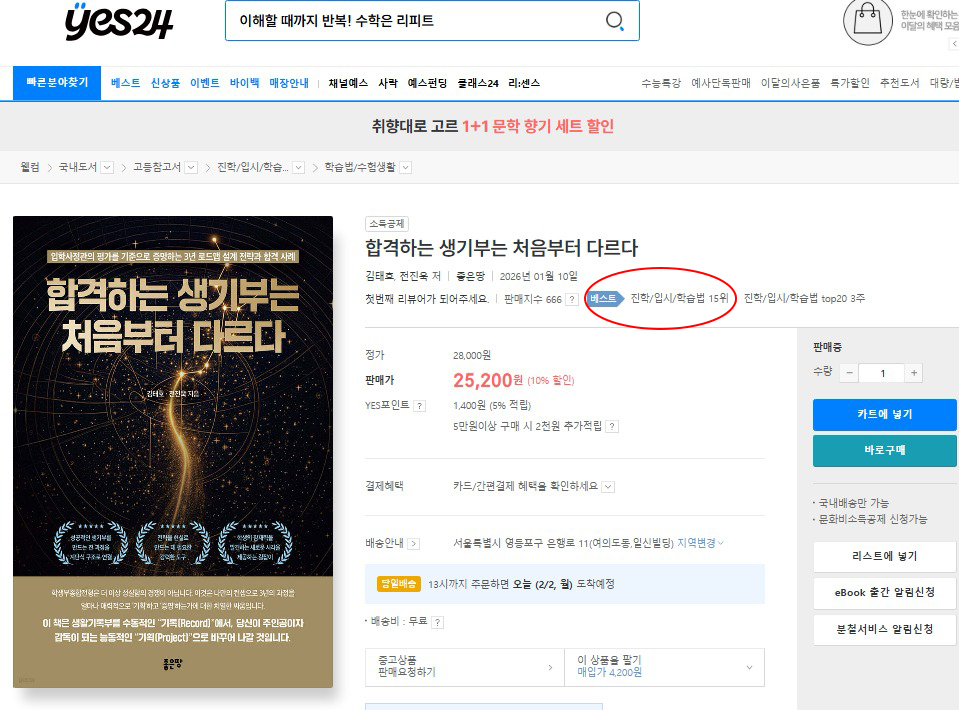959x710 pixels.
Task: Click 지역변경 to change delivery region
Action: coord(700,543)
